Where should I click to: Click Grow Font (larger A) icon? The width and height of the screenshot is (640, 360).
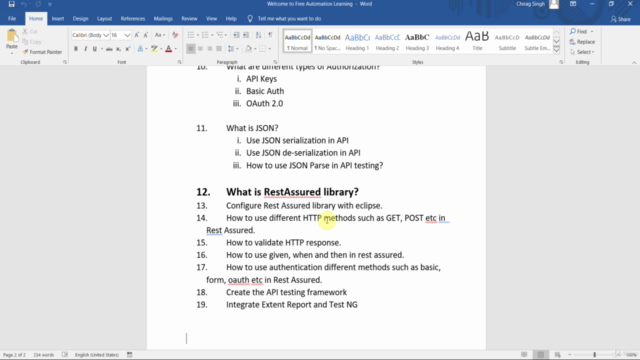[x=137, y=35]
